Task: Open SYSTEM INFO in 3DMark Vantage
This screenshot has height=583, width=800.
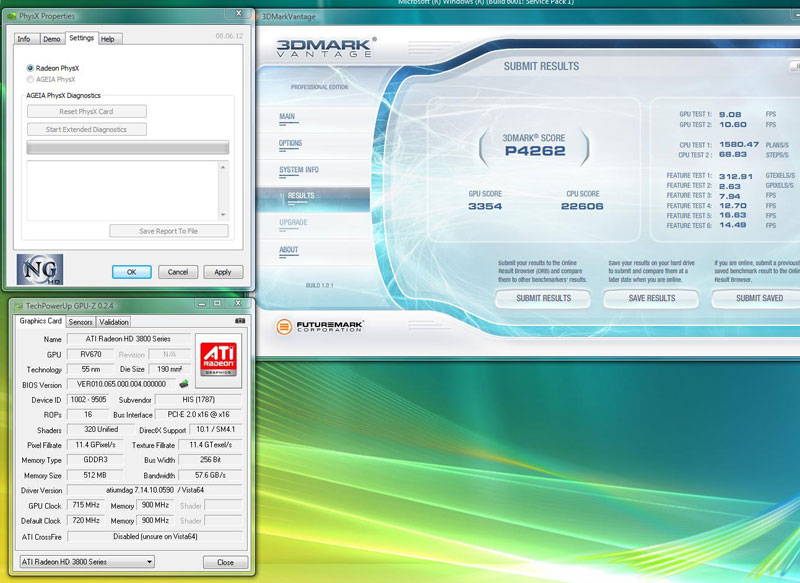Action: 299,170
